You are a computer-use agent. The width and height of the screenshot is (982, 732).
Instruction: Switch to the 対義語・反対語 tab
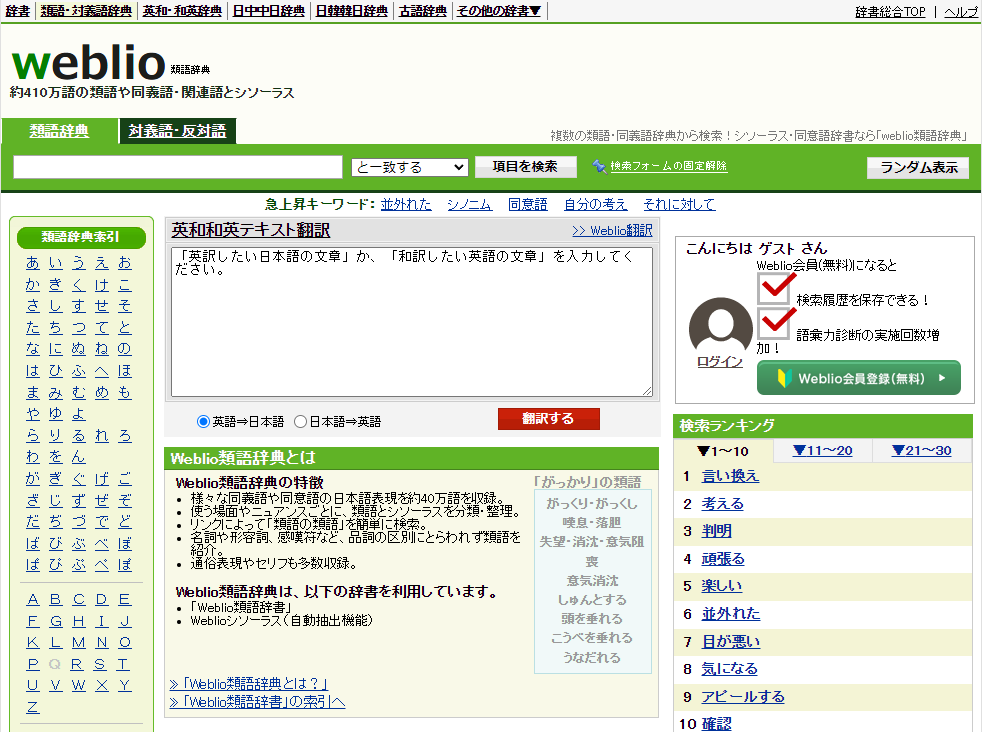[177, 131]
